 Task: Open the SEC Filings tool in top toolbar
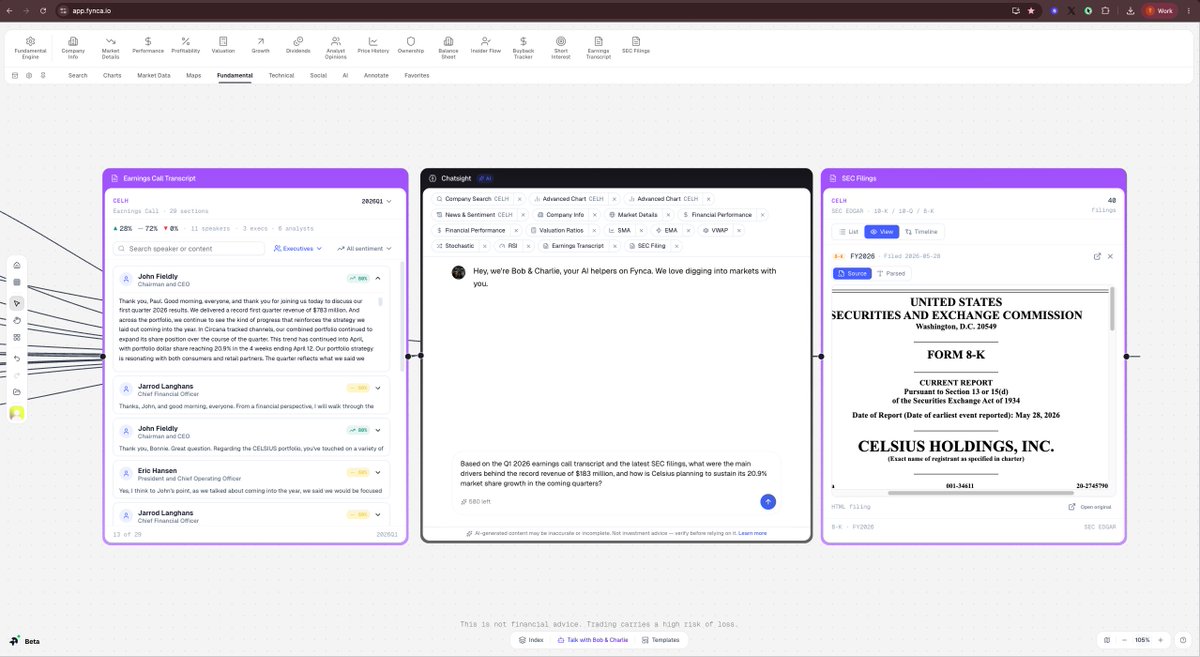click(x=636, y=44)
